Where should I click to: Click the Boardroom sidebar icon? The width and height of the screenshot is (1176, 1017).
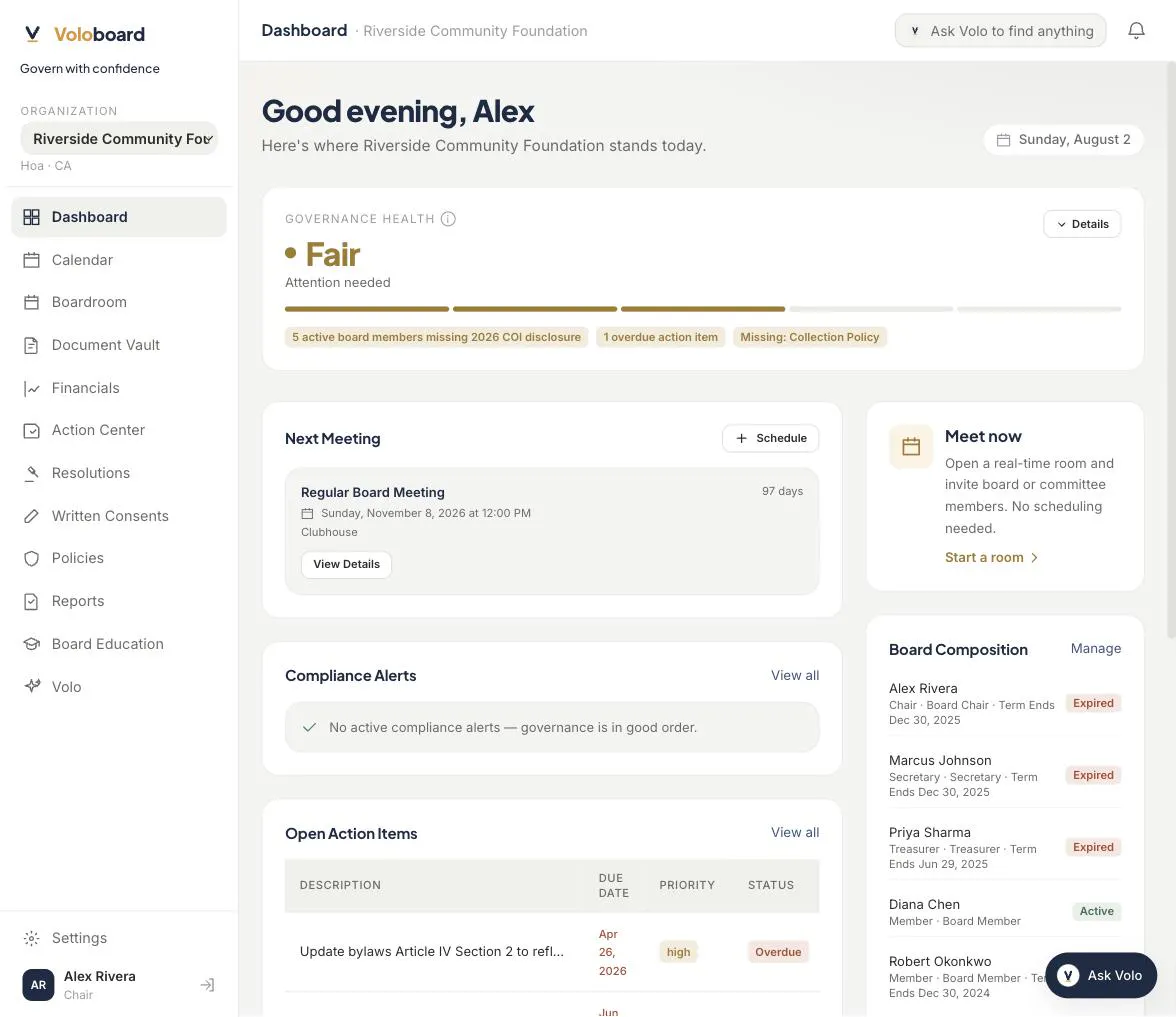32,302
